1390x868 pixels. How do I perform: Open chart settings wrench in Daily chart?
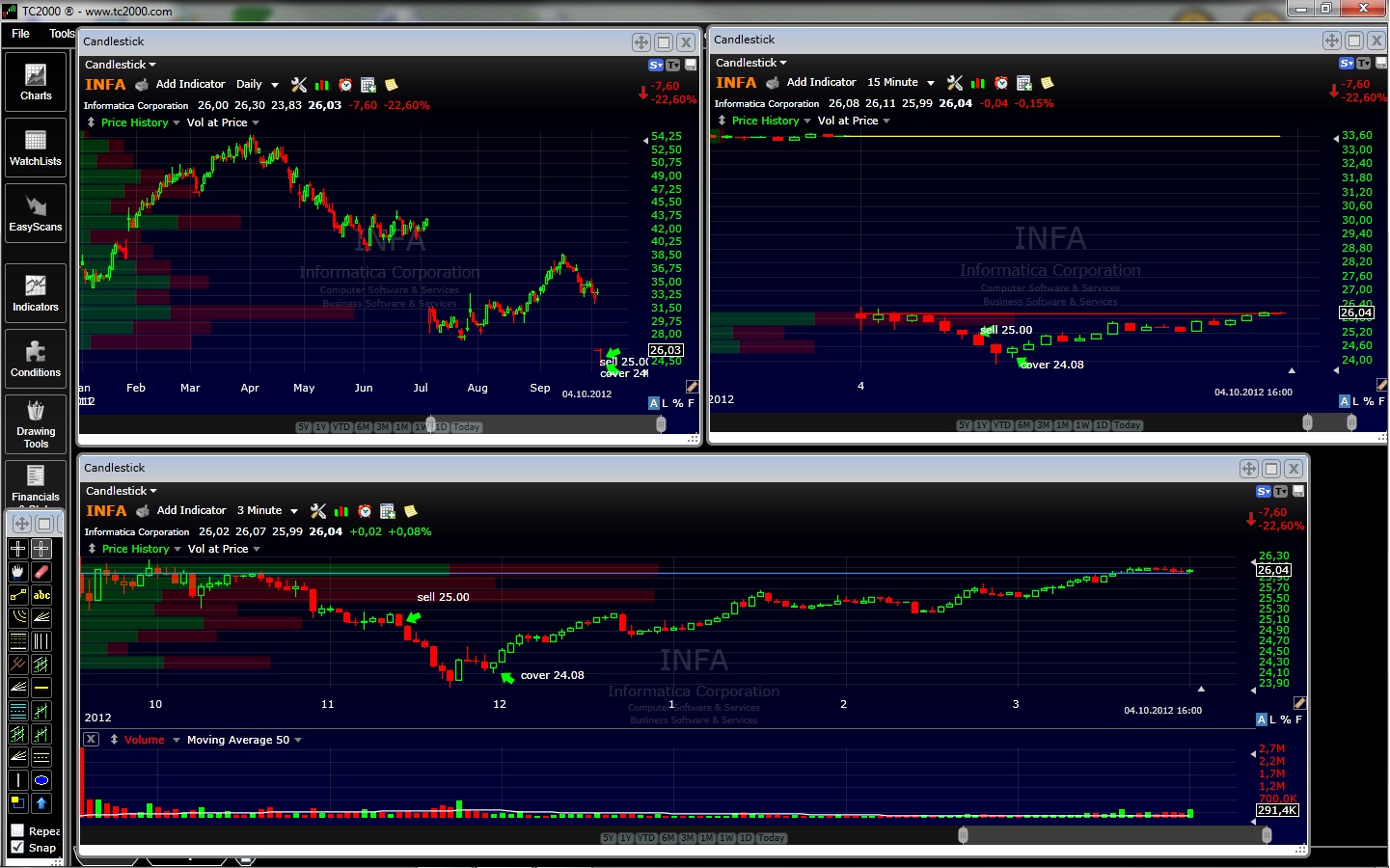[299, 85]
